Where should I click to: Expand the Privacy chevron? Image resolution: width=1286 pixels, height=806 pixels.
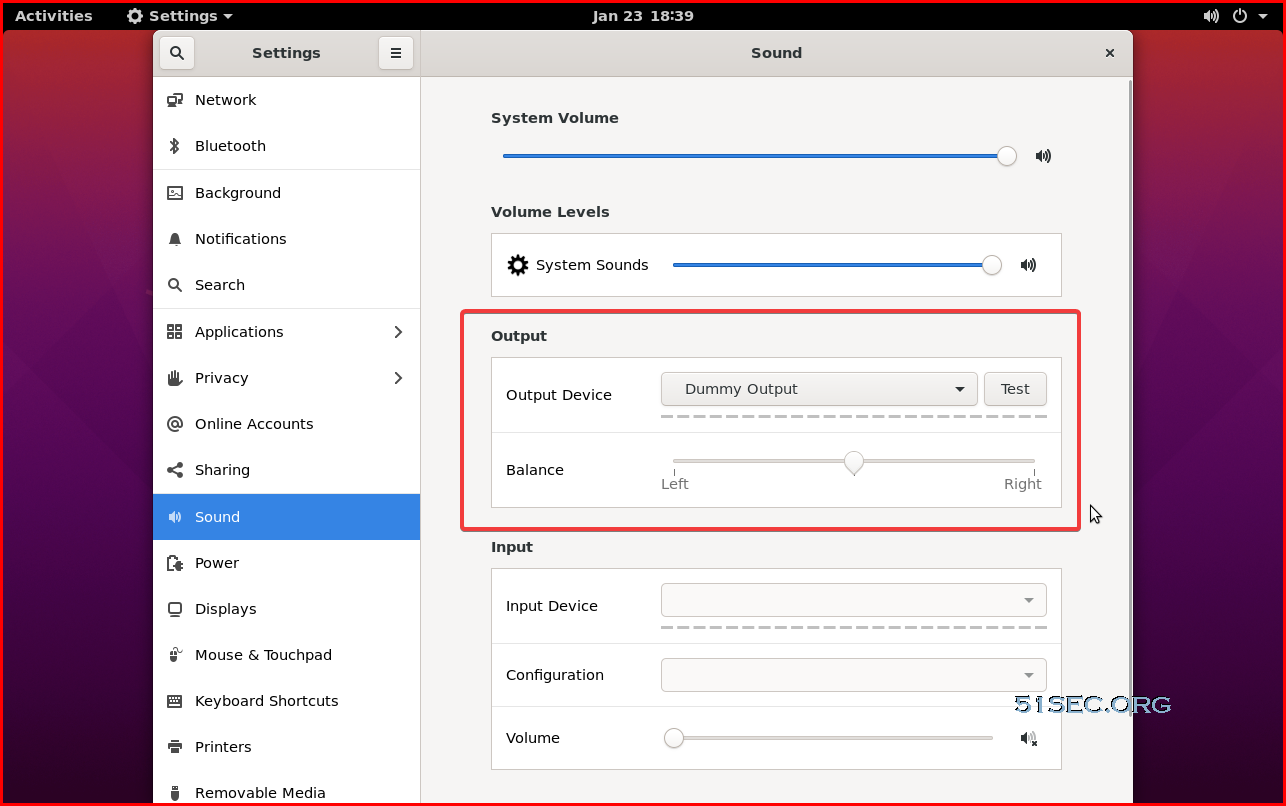398,378
